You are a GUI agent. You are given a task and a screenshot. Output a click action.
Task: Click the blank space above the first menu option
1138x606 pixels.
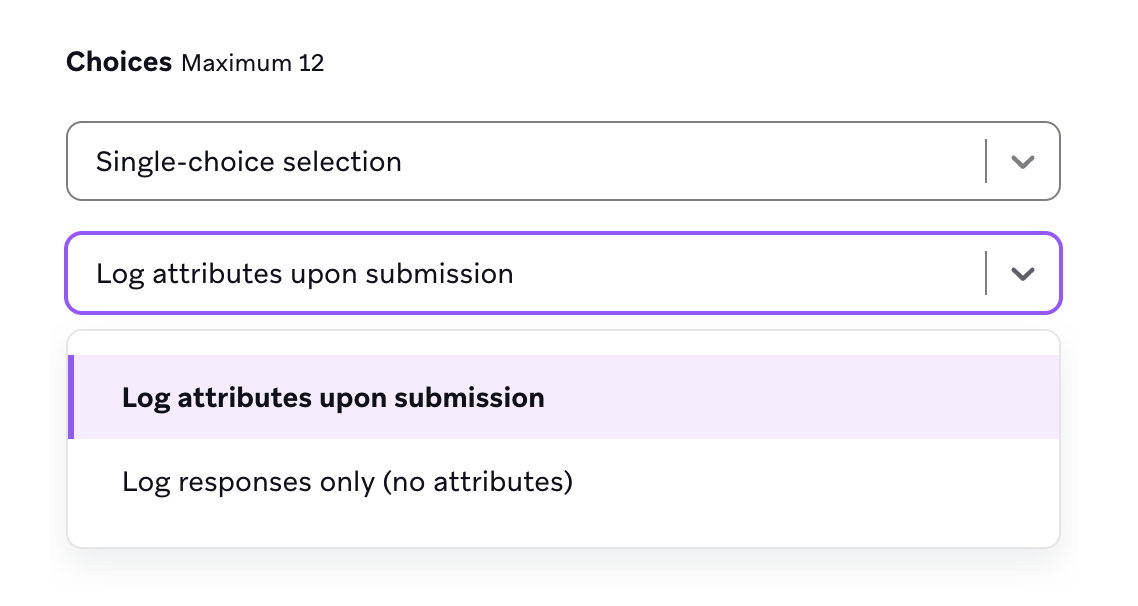coord(563,343)
